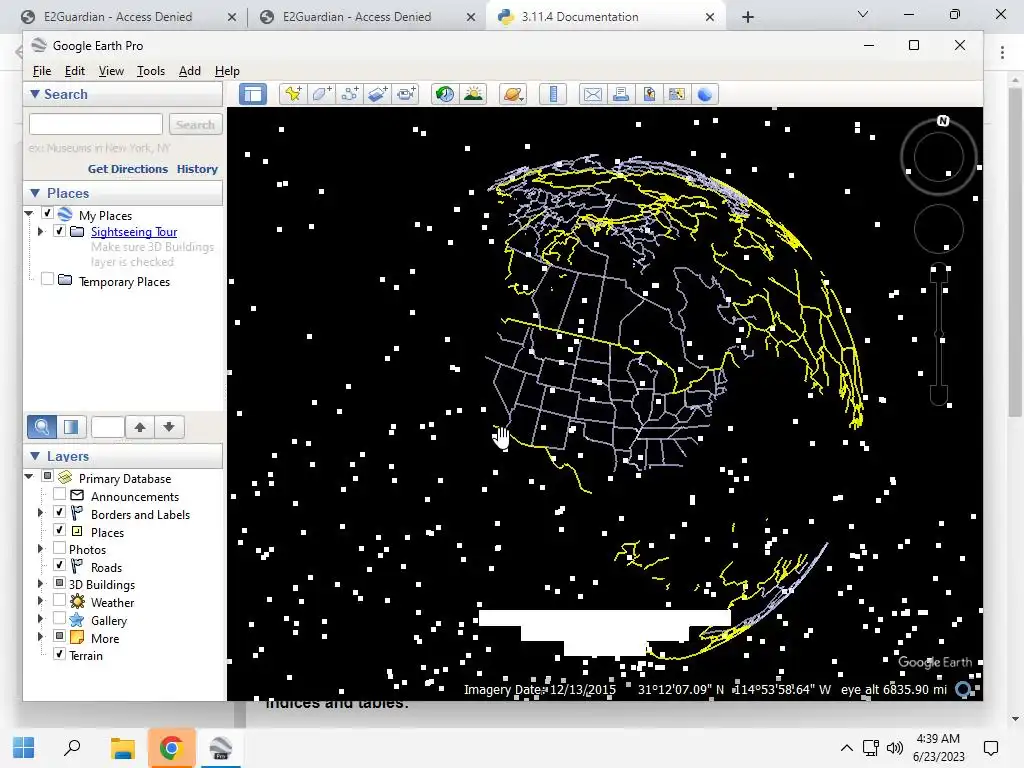The image size is (1024, 768).
Task: Click the Search button
Action: pyautogui.click(x=195, y=124)
